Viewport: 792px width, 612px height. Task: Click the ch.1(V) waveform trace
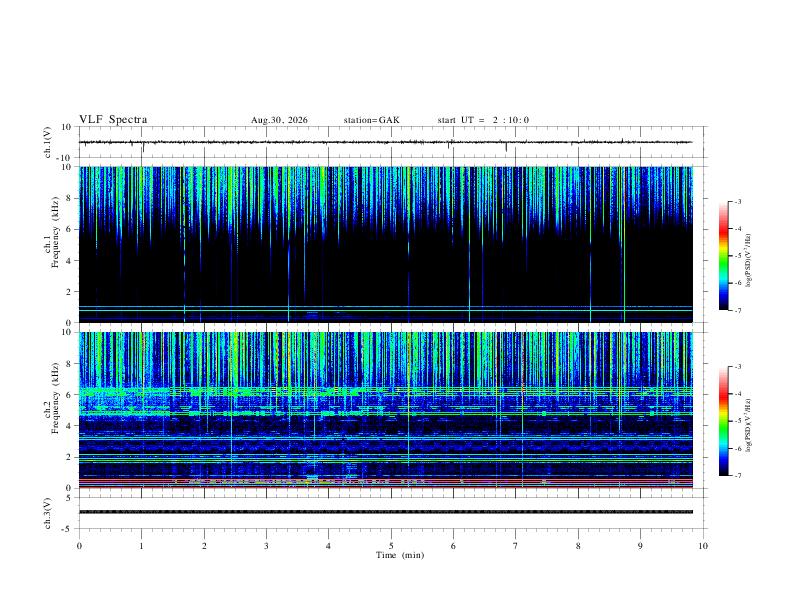385,142
